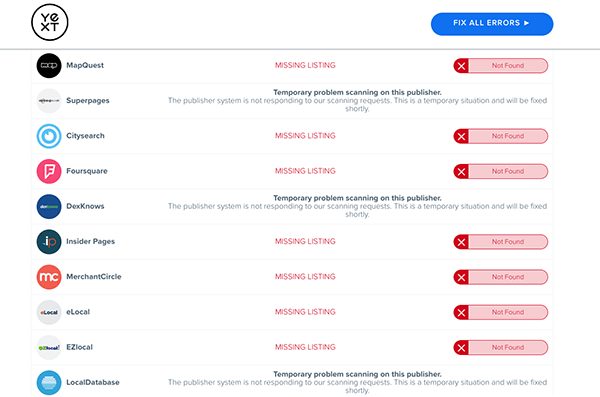600x397 pixels.
Task: Click the DexKnows temporary problem message
Action: tap(357, 206)
